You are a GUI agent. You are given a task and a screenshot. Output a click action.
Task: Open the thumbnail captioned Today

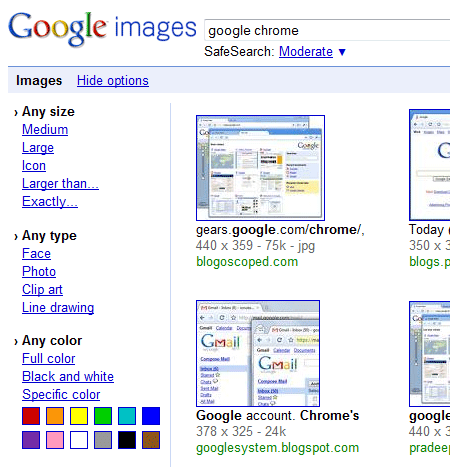[430, 165]
